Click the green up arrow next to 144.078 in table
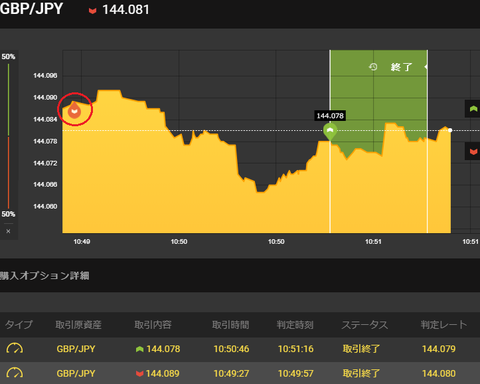This screenshot has height=384, width=480. click(x=140, y=349)
